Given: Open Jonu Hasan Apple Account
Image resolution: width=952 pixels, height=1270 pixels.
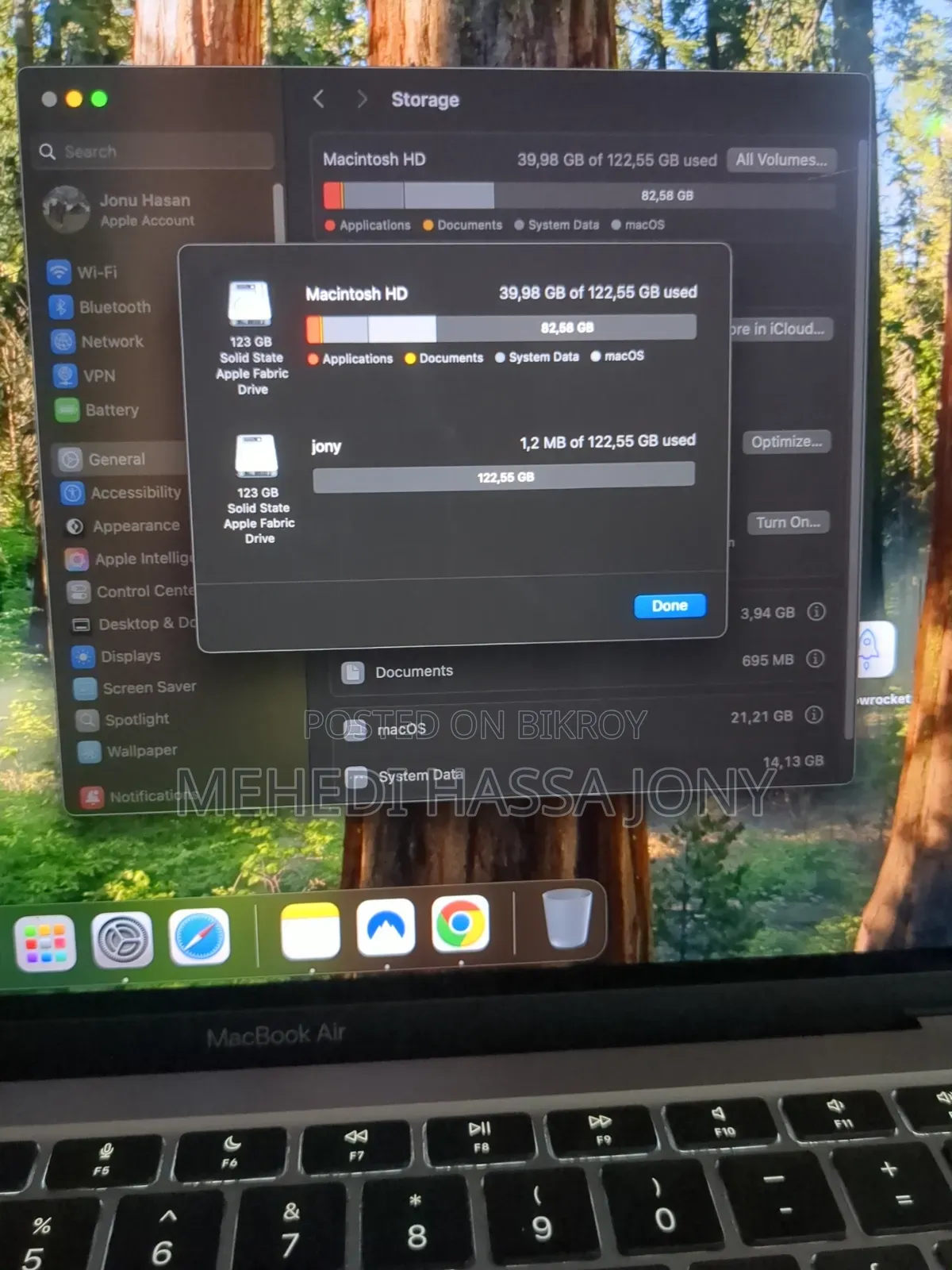Looking at the screenshot, I should pyautogui.click(x=119, y=210).
